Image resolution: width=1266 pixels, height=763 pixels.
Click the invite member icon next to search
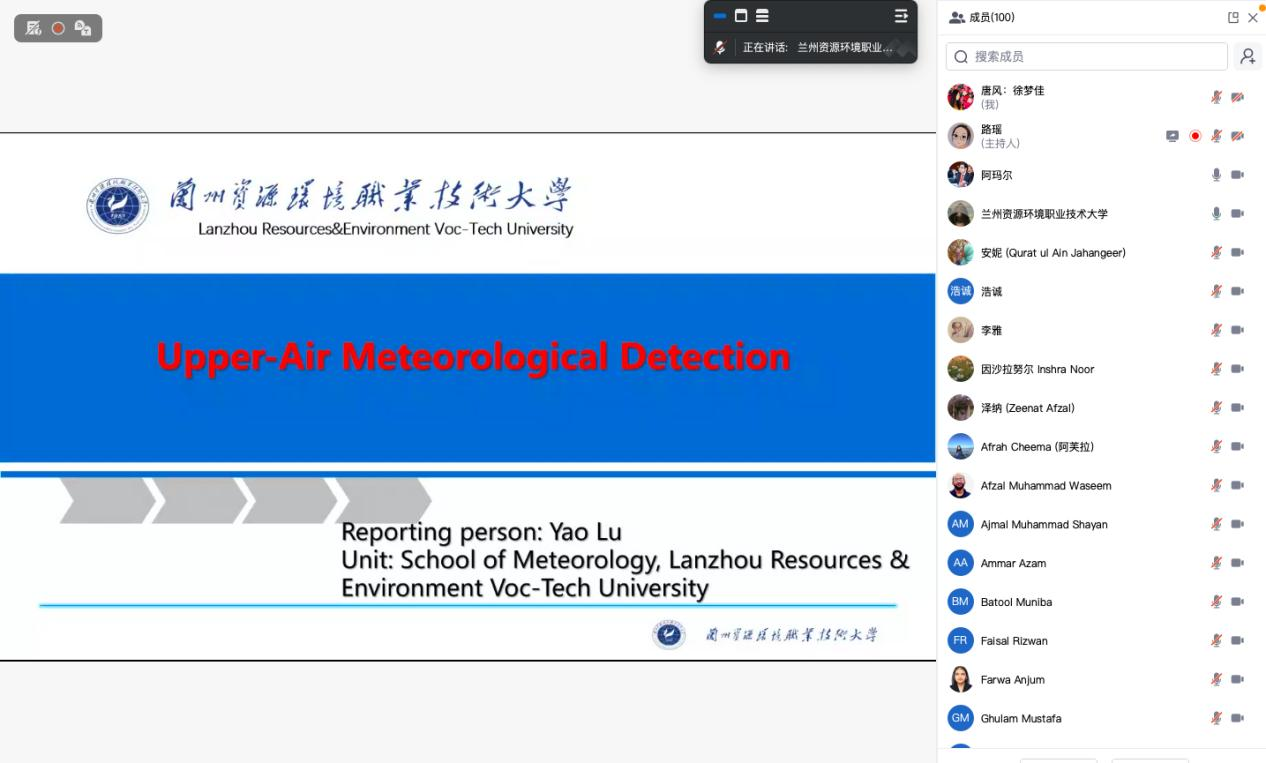pos(1248,56)
